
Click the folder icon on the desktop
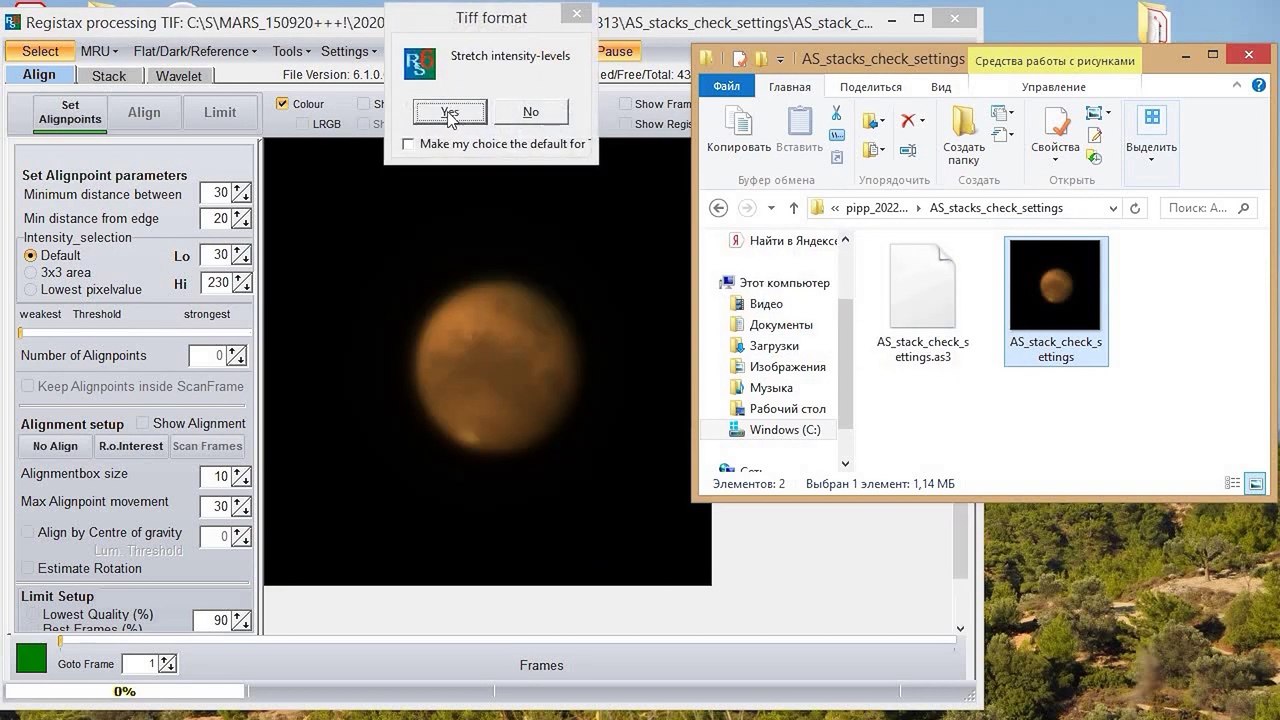pos(1155,22)
